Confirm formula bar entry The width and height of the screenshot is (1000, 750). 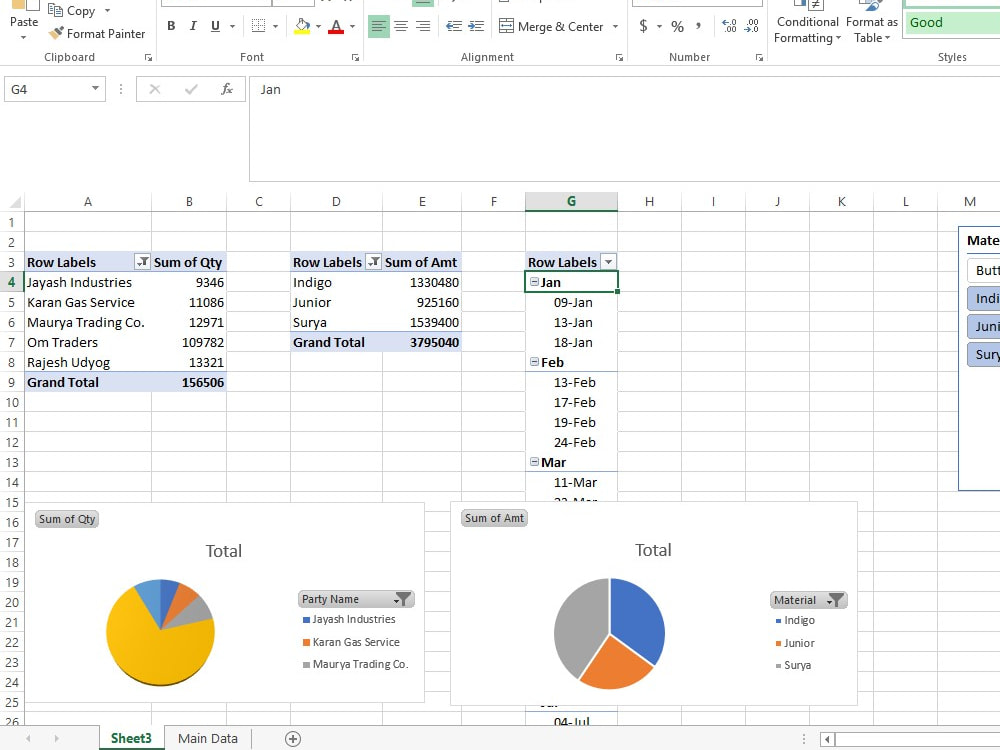191,89
